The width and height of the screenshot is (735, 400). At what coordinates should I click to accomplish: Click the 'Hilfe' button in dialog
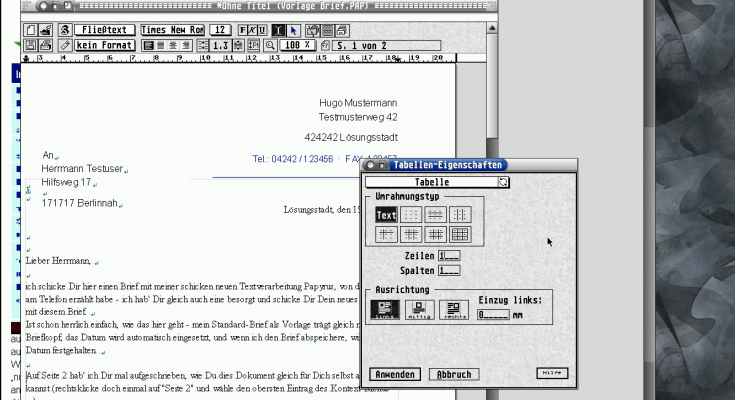click(552, 373)
